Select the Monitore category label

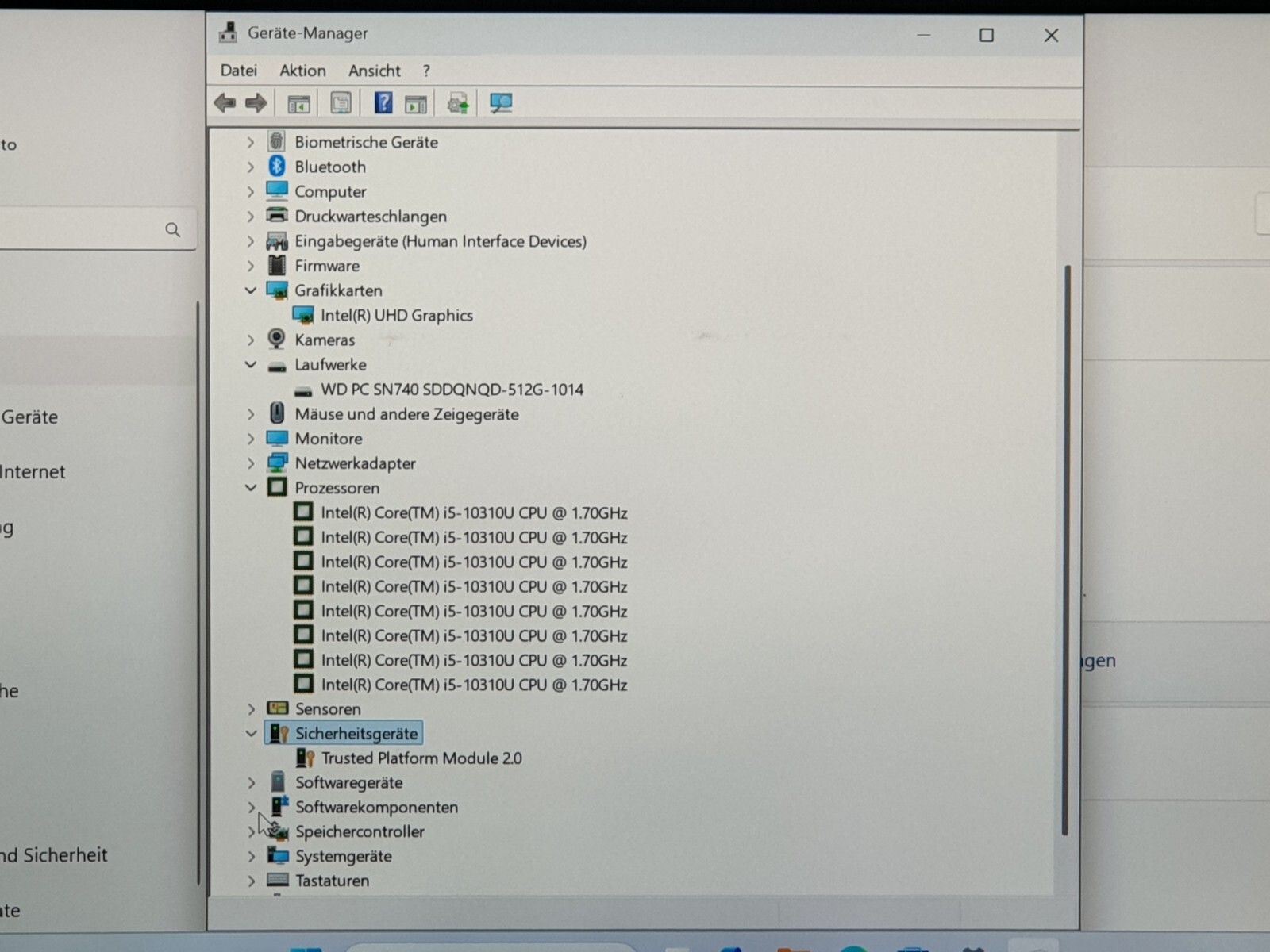tap(329, 438)
